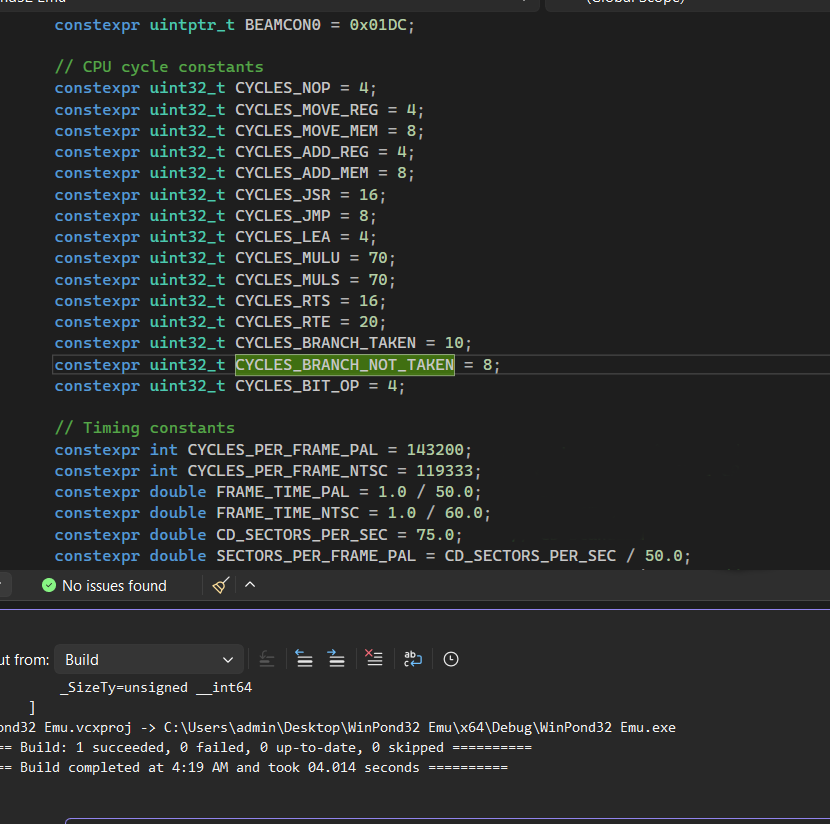Click the disabled find message in code icon
The height and width of the screenshot is (824, 830).
[266, 659]
